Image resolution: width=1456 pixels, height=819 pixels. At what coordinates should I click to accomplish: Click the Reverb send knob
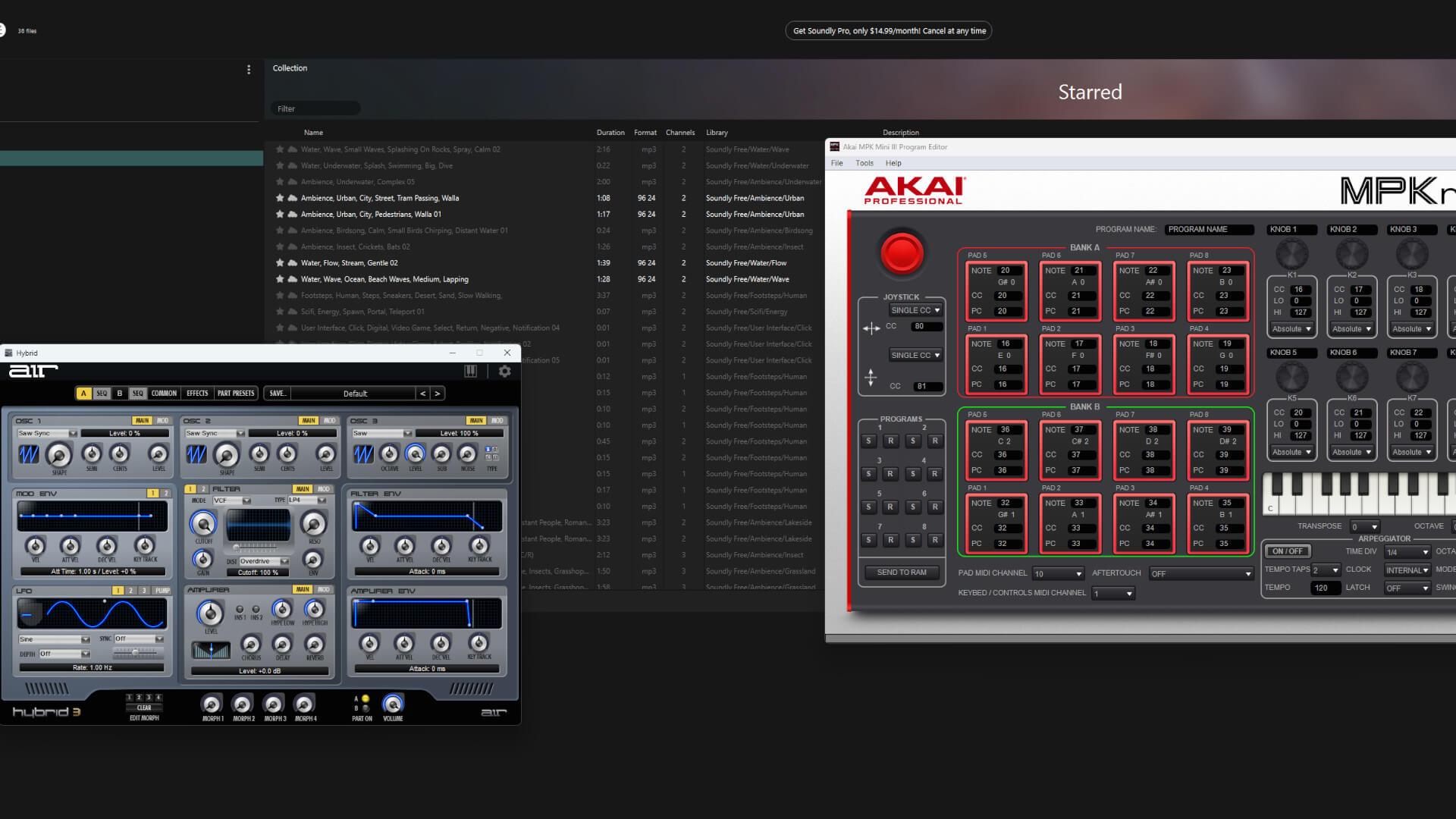315,645
